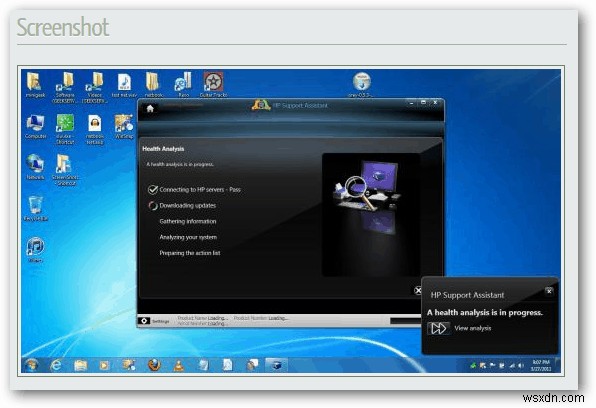Click the bold popup message 'A health analysis is in progress.'
The image size is (596, 408).
click(x=485, y=313)
